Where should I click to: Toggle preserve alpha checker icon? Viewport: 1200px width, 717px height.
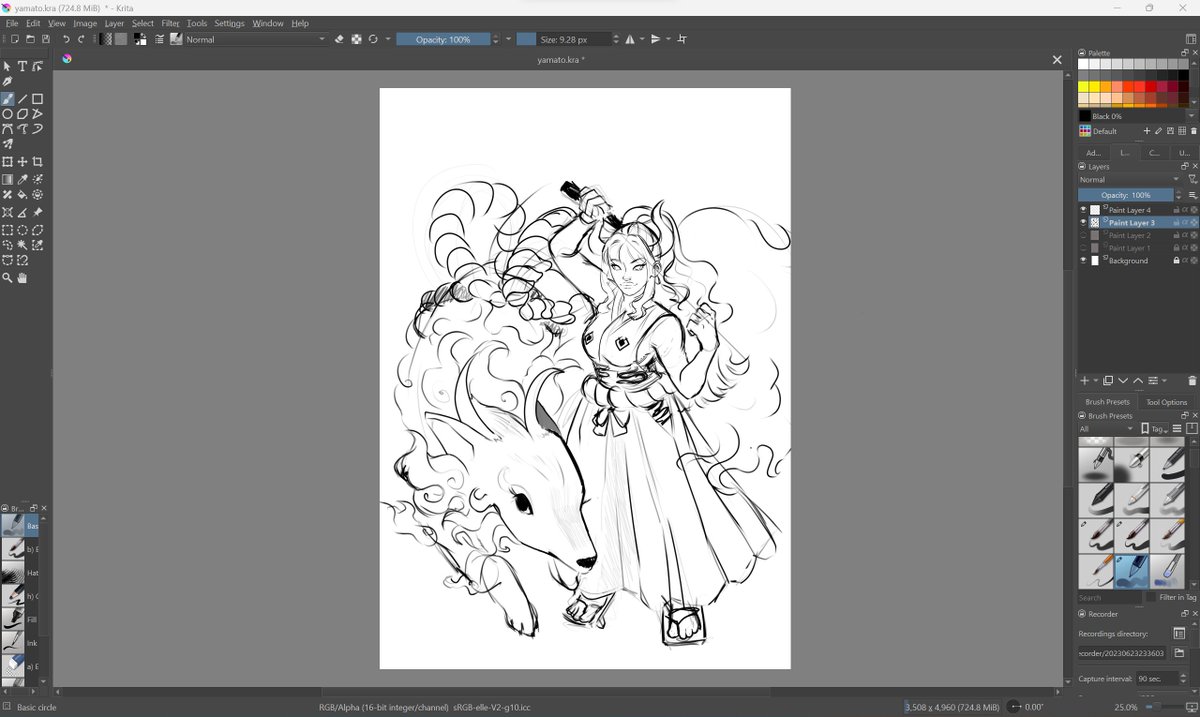tap(356, 39)
